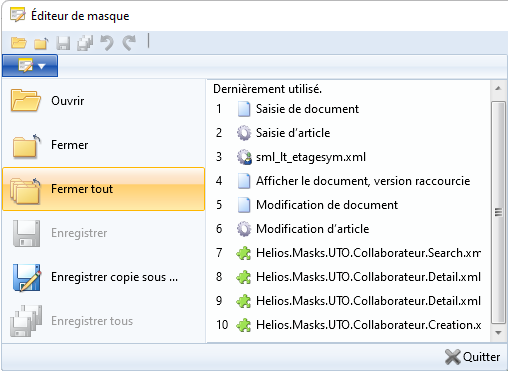
Task: Open the blue application menu dropdown
Action: pyautogui.click(x=30, y=66)
